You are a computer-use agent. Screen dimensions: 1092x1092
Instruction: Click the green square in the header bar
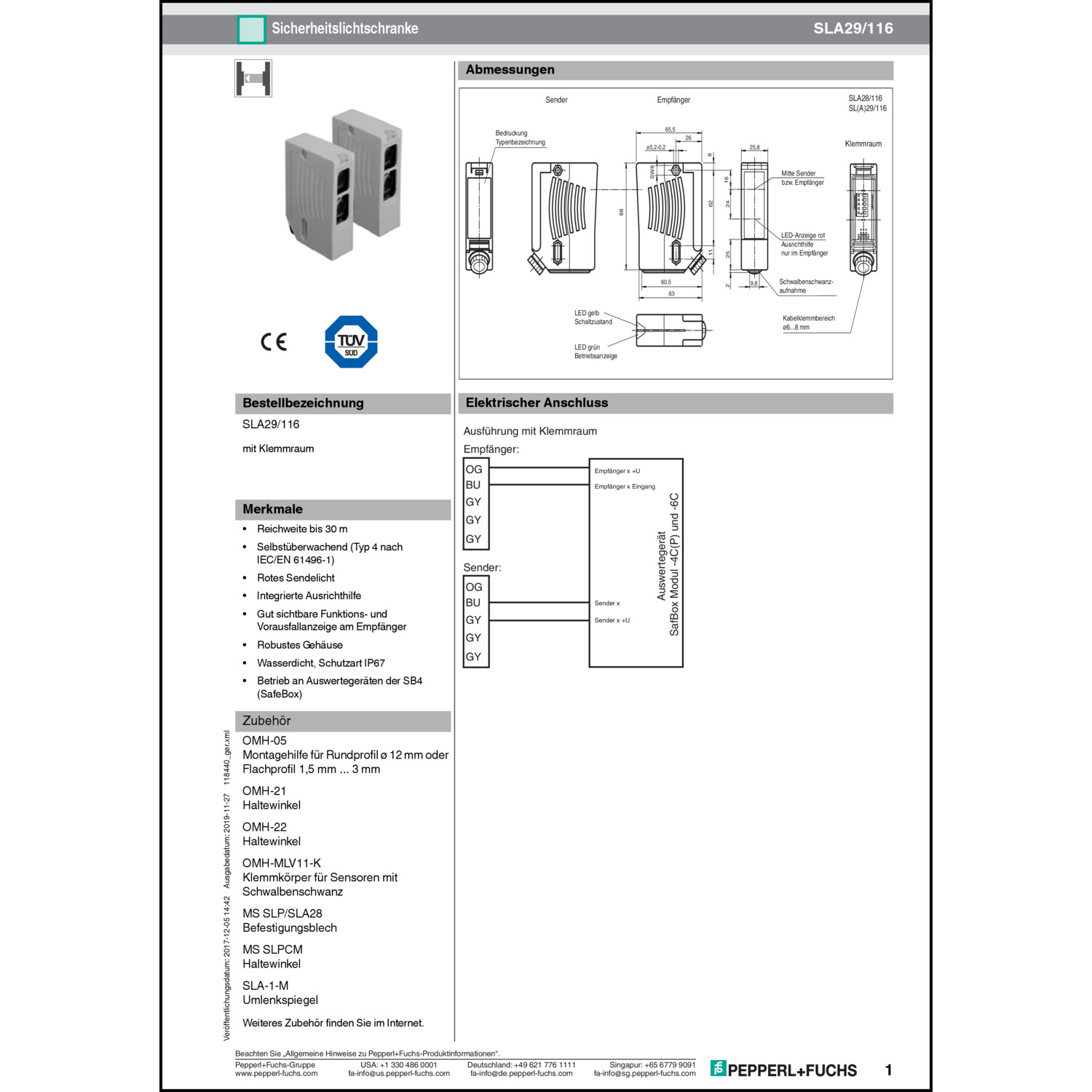[251, 29]
